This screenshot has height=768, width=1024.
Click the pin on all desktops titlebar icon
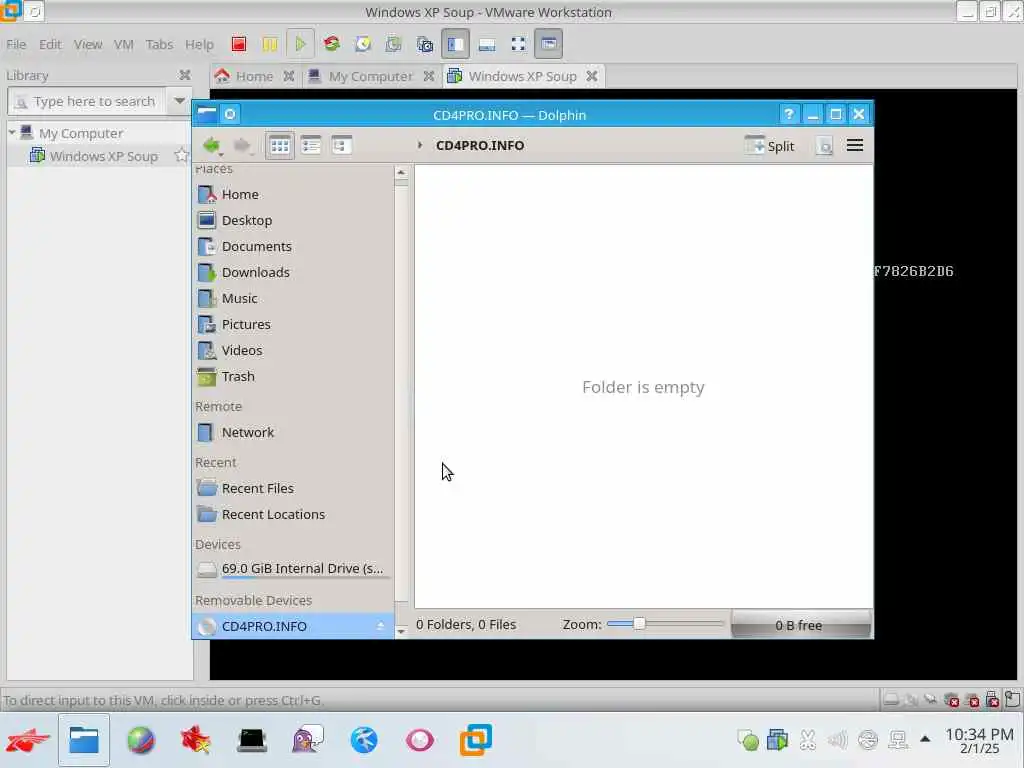(x=230, y=114)
